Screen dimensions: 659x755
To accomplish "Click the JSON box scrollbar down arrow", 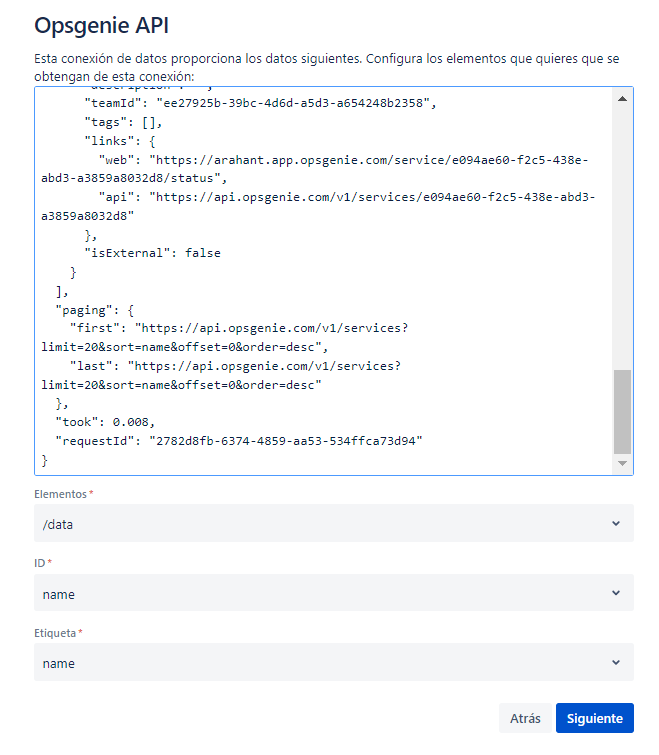I will tap(622, 463).
